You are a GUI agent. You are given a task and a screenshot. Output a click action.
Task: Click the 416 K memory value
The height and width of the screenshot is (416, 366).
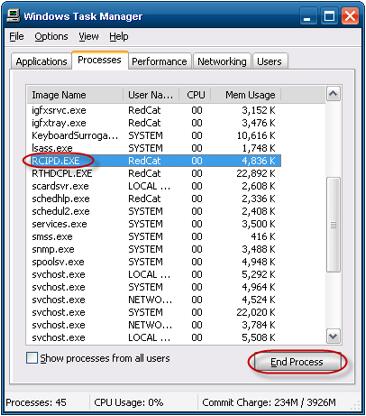pyautogui.click(x=263, y=237)
